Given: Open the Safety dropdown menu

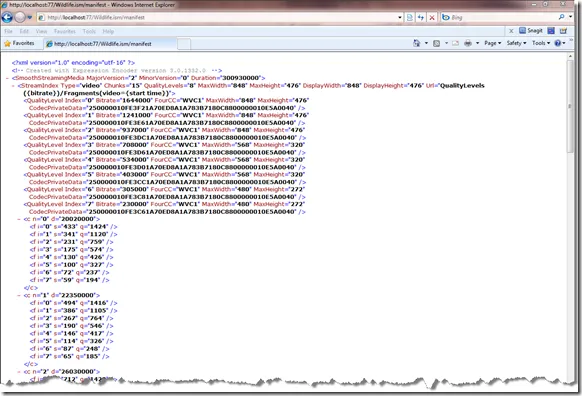Looking at the screenshot, I should tap(516, 43).
